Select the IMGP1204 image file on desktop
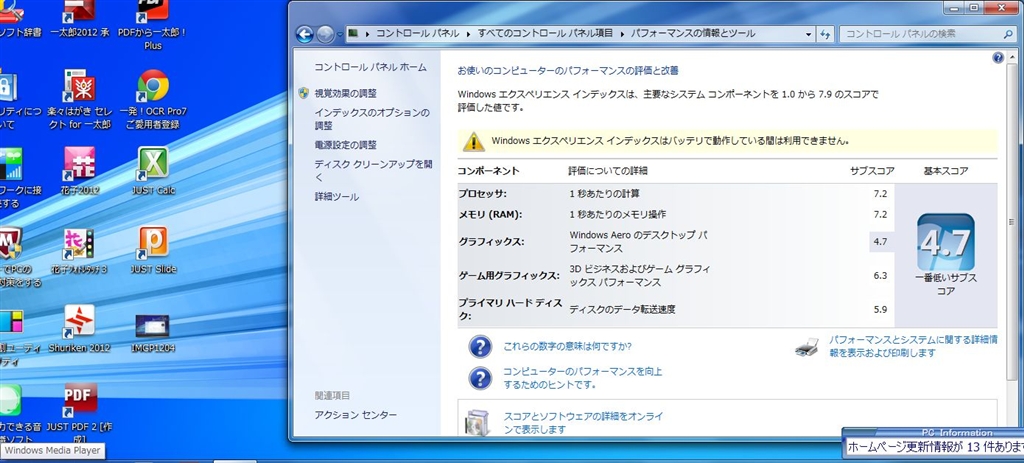Screen dimensions: 1024x463 [153, 332]
